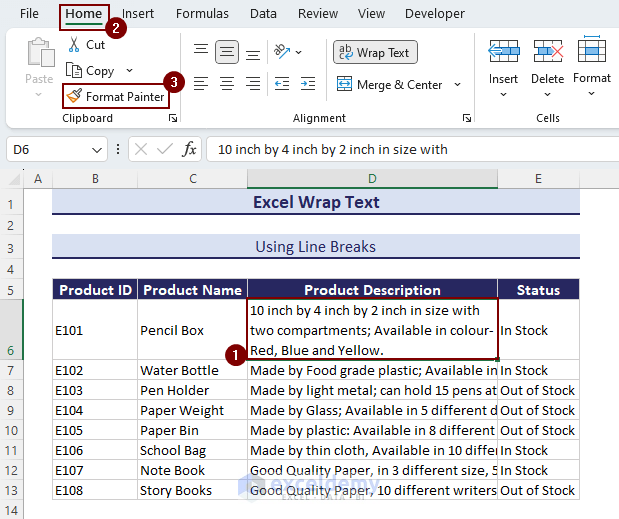Viewport: 619px width, 519px height.
Task: Open the Name Box dropdown arrow
Action: [x=97, y=150]
